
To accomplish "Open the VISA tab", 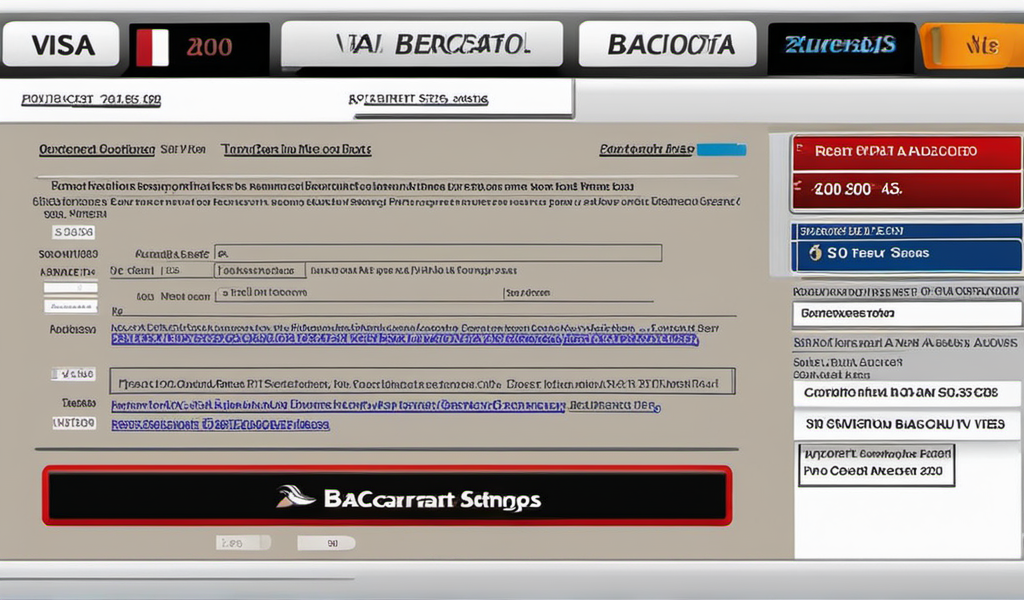I will pyautogui.click(x=62, y=46).
